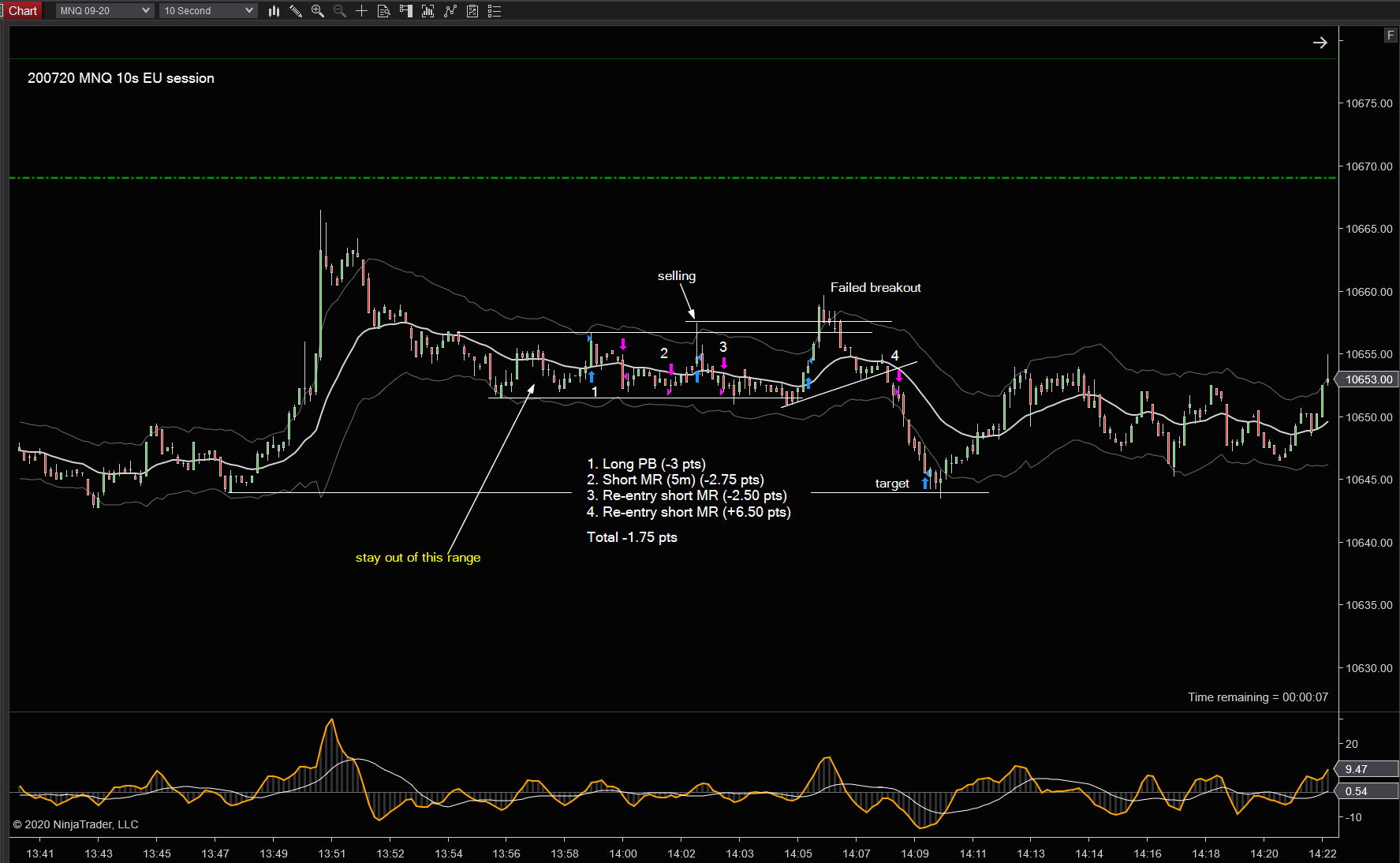Click the bar type chart style icon
1400x863 pixels.
click(x=274, y=10)
